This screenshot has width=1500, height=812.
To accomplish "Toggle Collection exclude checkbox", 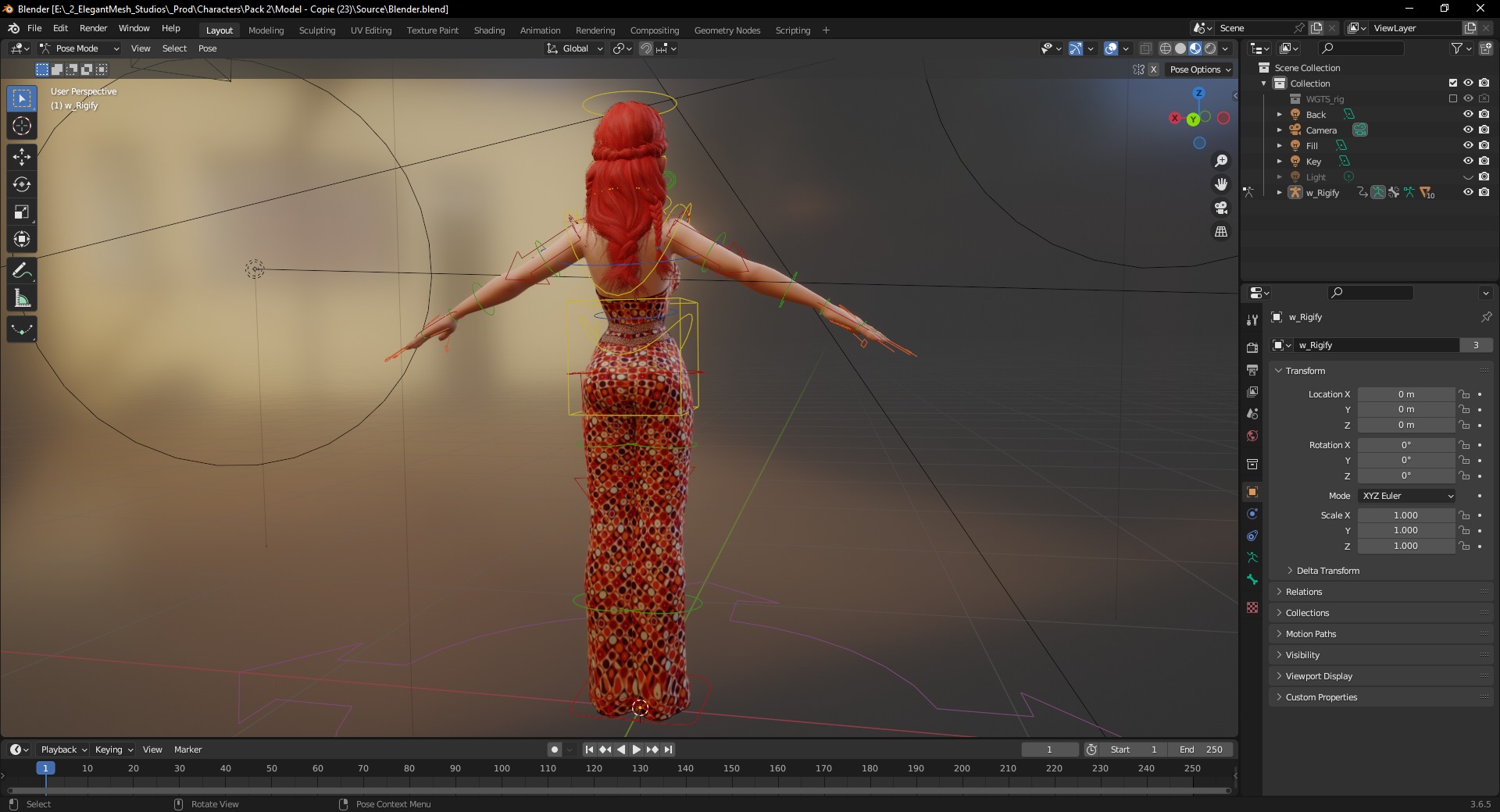I will point(1453,83).
